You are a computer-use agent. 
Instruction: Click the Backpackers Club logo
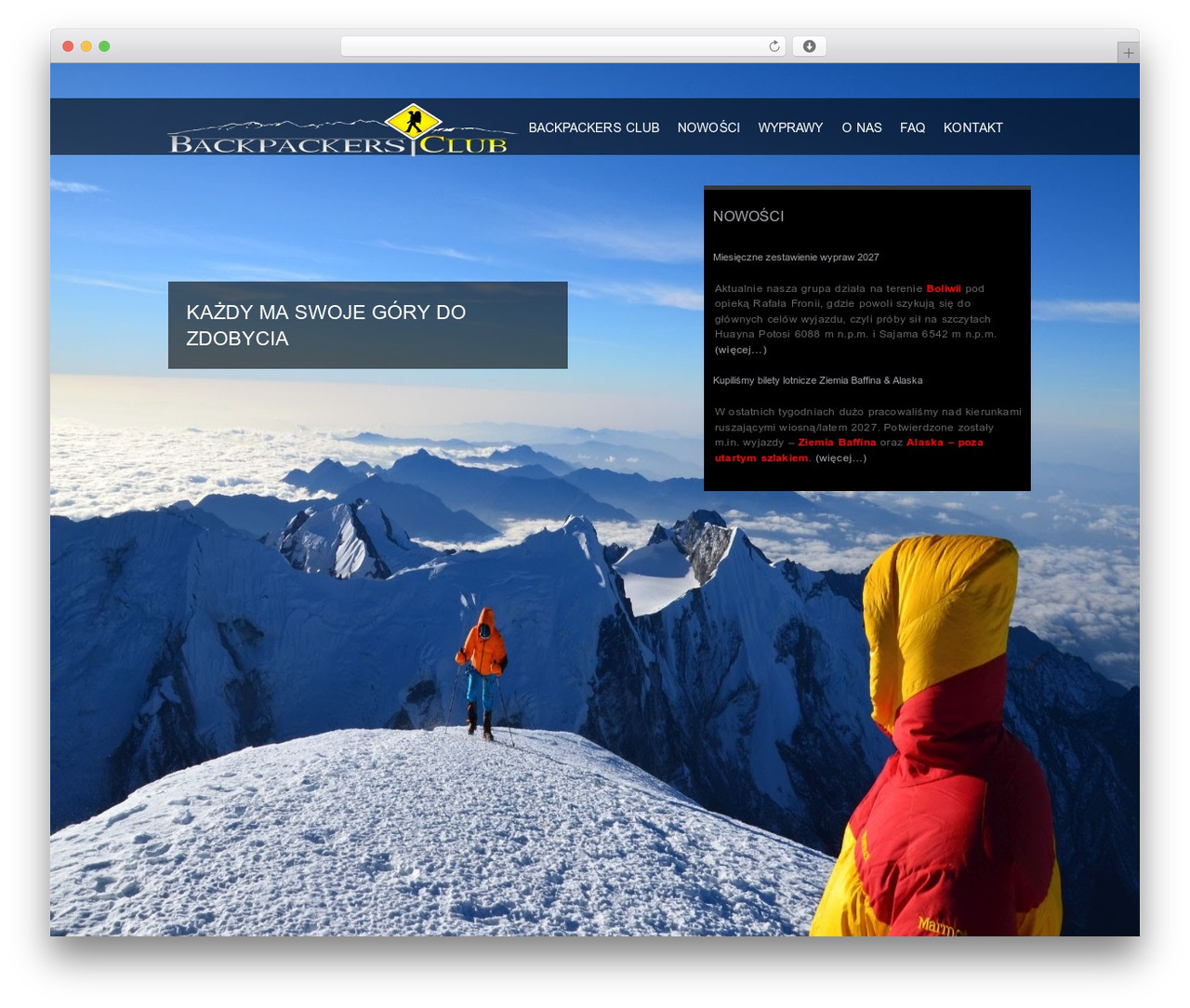pyautogui.click(x=341, y=129)
